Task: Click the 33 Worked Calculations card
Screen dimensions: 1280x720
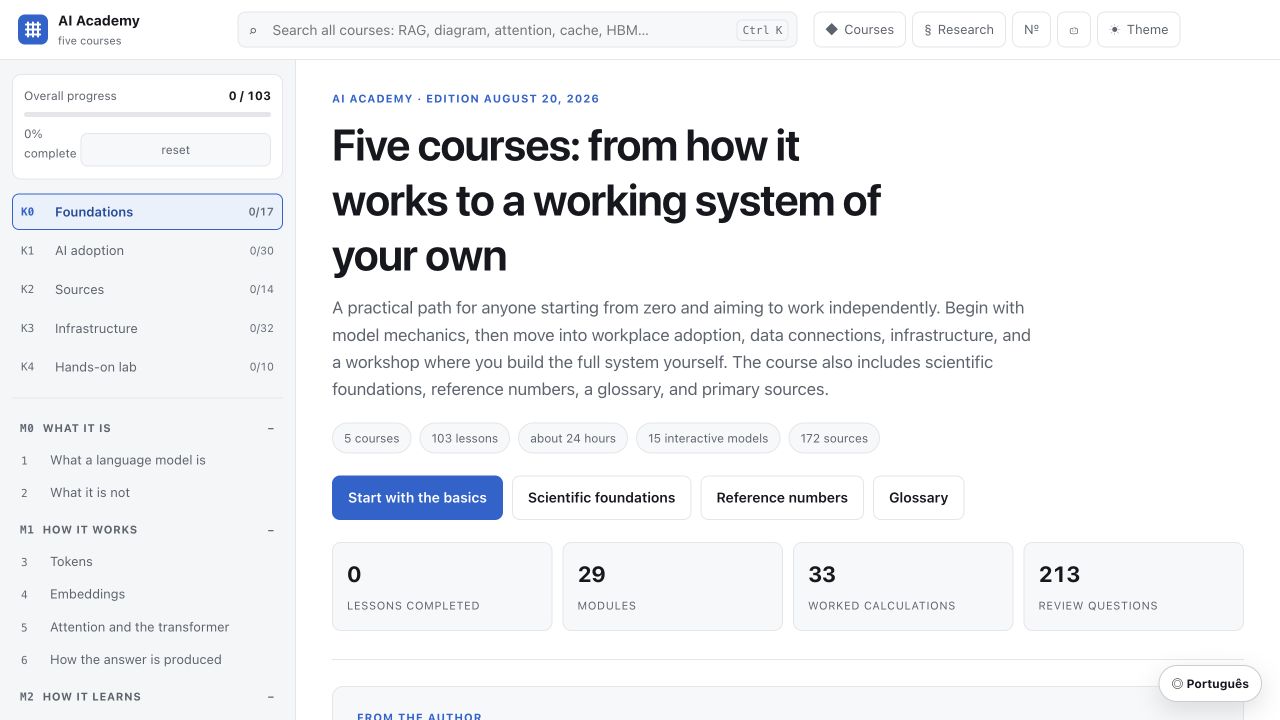Action: pyautogui.click(x=903, y=587)
